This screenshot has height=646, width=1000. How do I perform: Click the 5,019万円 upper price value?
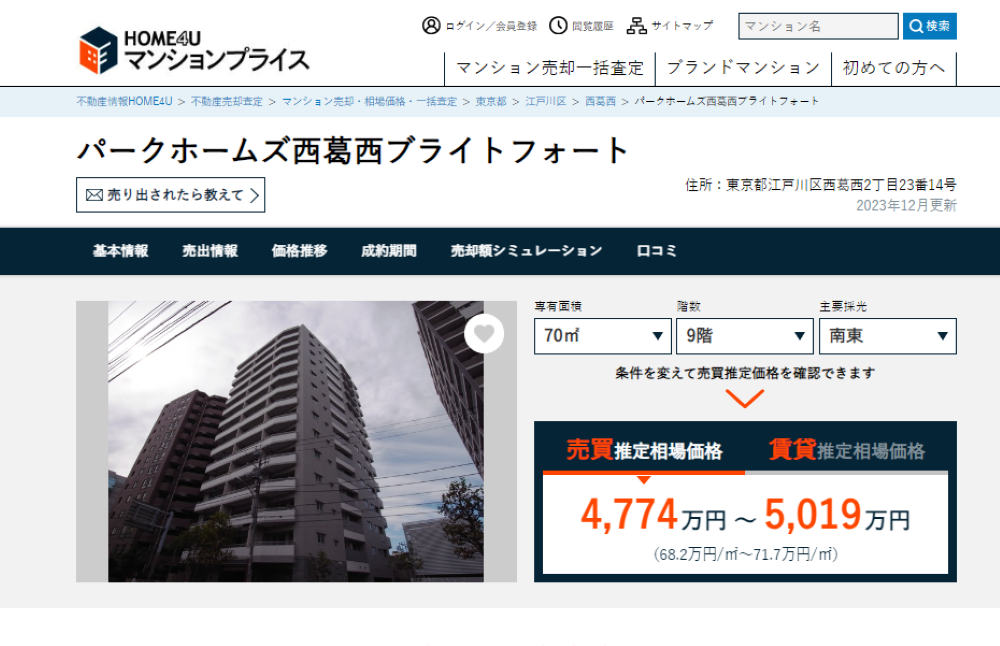(x=837, y=515)
